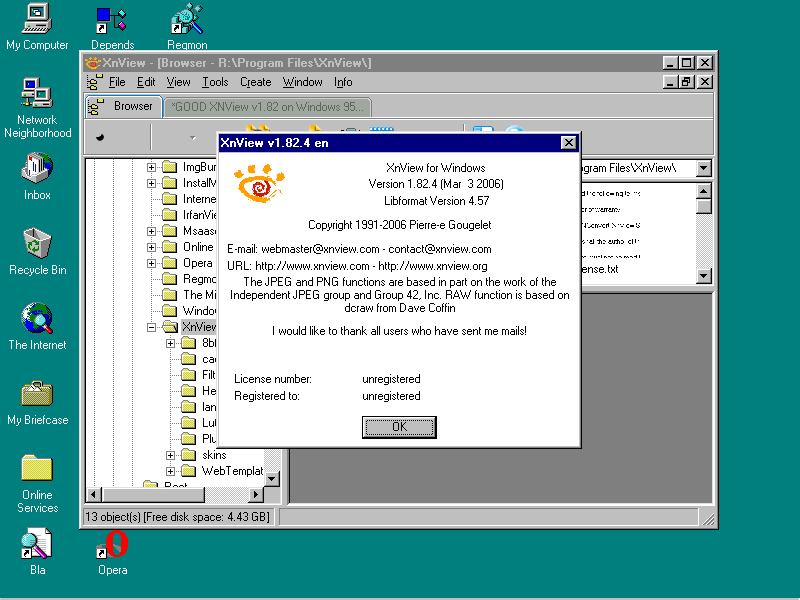
Task: Open The Internet desktop icon
Action: coord(37,327)
